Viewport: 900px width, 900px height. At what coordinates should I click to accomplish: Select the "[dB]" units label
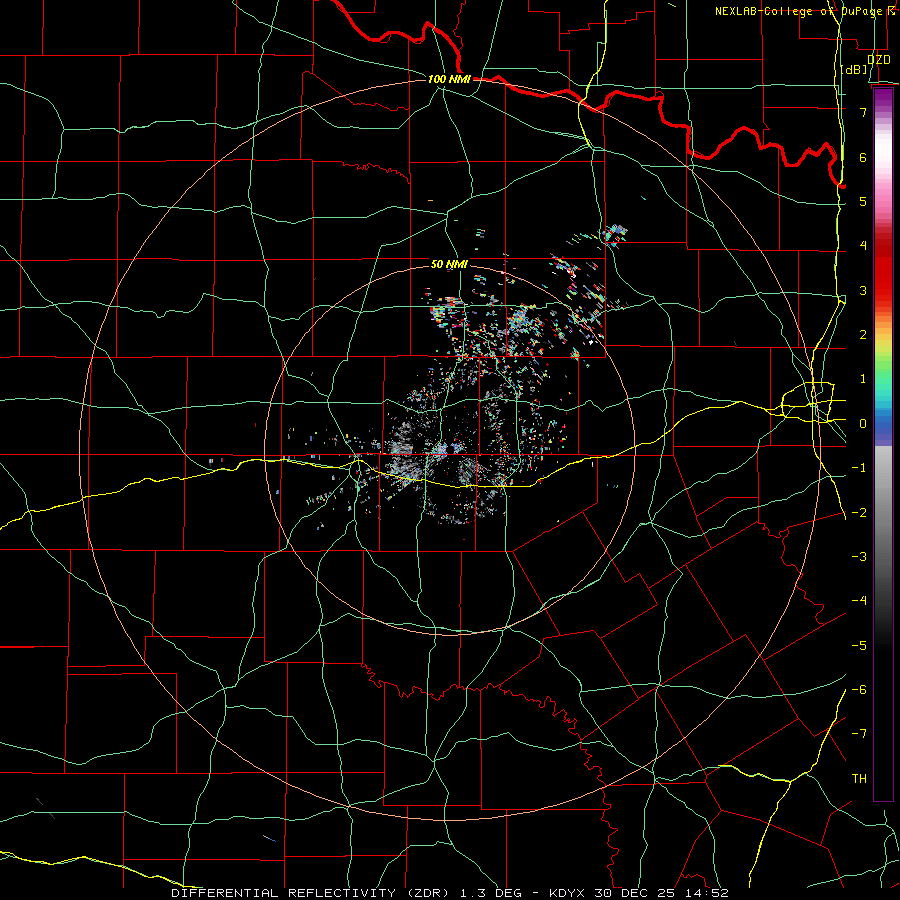(x=854, y=69)
